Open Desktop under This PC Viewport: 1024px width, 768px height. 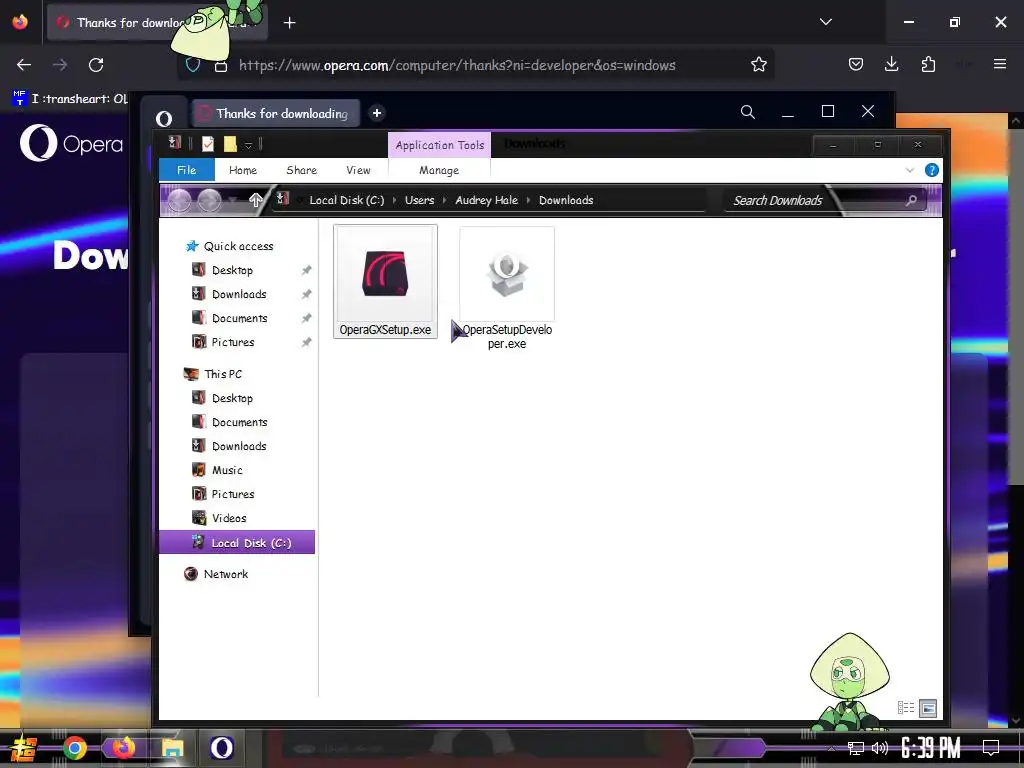tap(222, 398)
